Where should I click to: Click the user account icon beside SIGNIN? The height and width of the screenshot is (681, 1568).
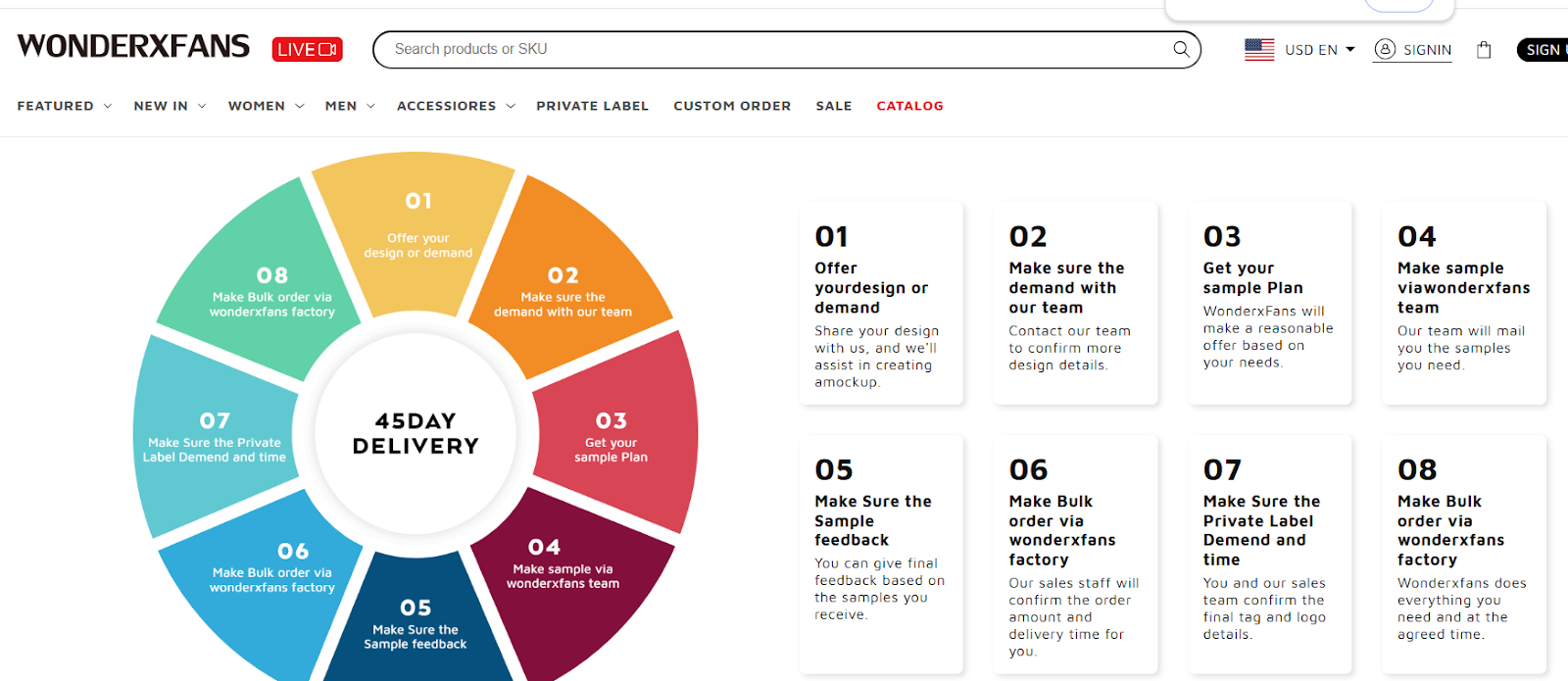point(1385,49)
